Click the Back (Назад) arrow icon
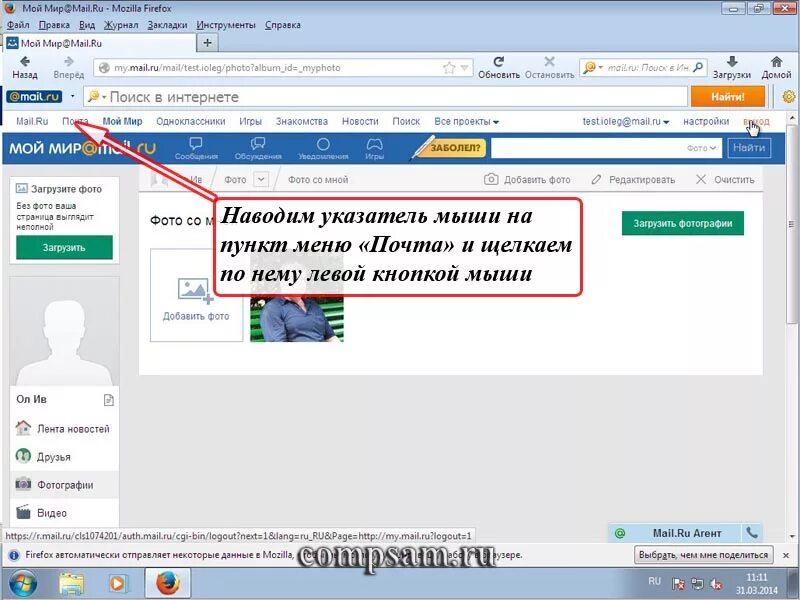800x600 pixels. [x=24, y=61]
